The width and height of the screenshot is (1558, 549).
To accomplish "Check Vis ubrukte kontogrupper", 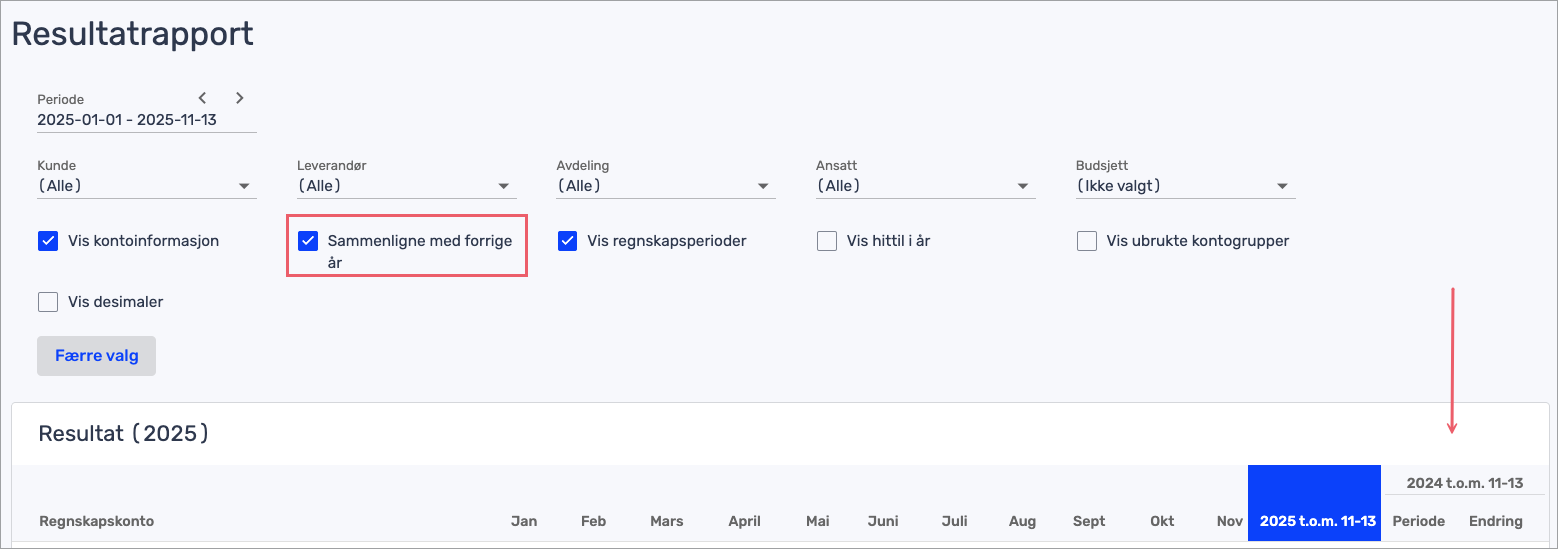I will [x=1087, y=241].
